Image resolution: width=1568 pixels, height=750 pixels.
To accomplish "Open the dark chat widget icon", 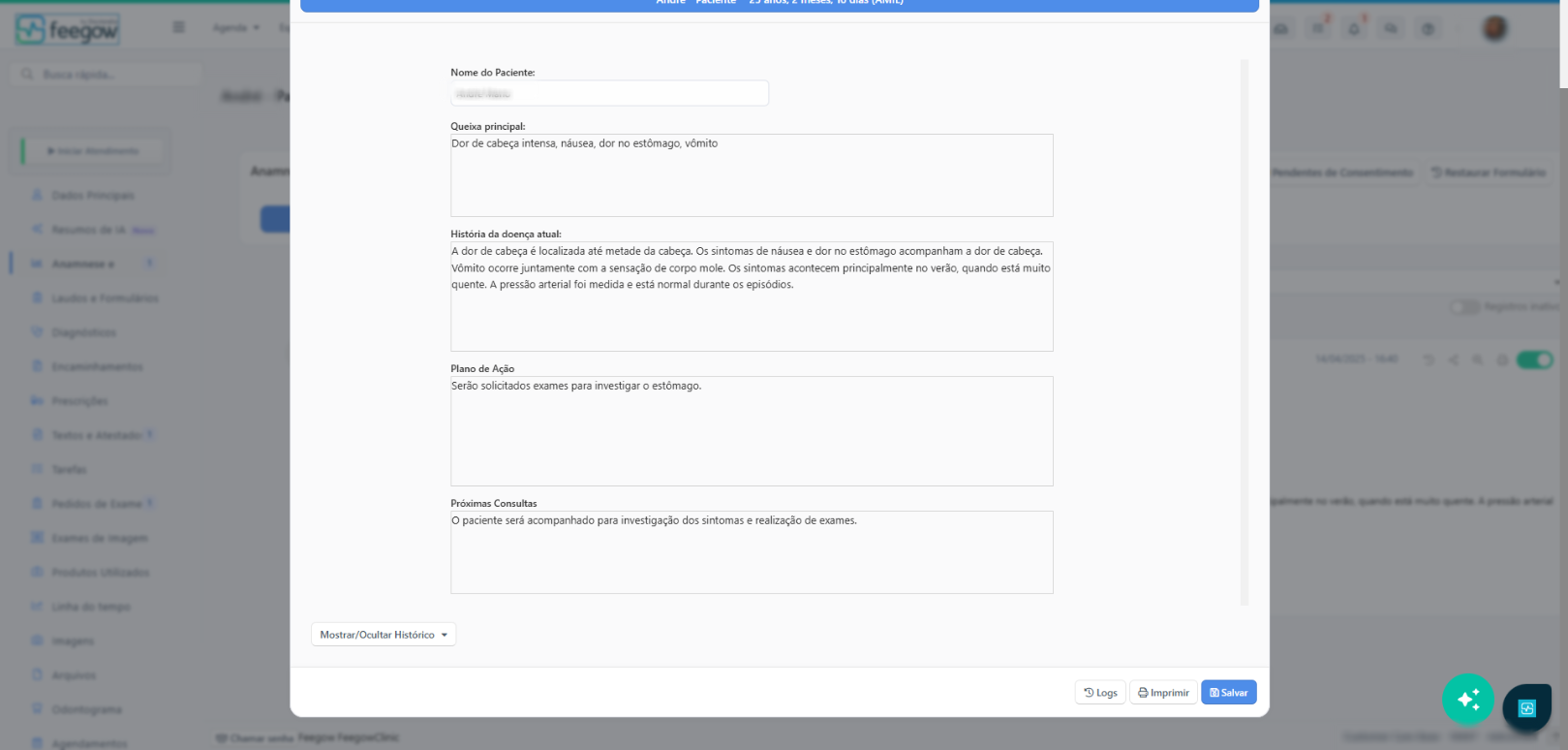I will click(1527, 708).
